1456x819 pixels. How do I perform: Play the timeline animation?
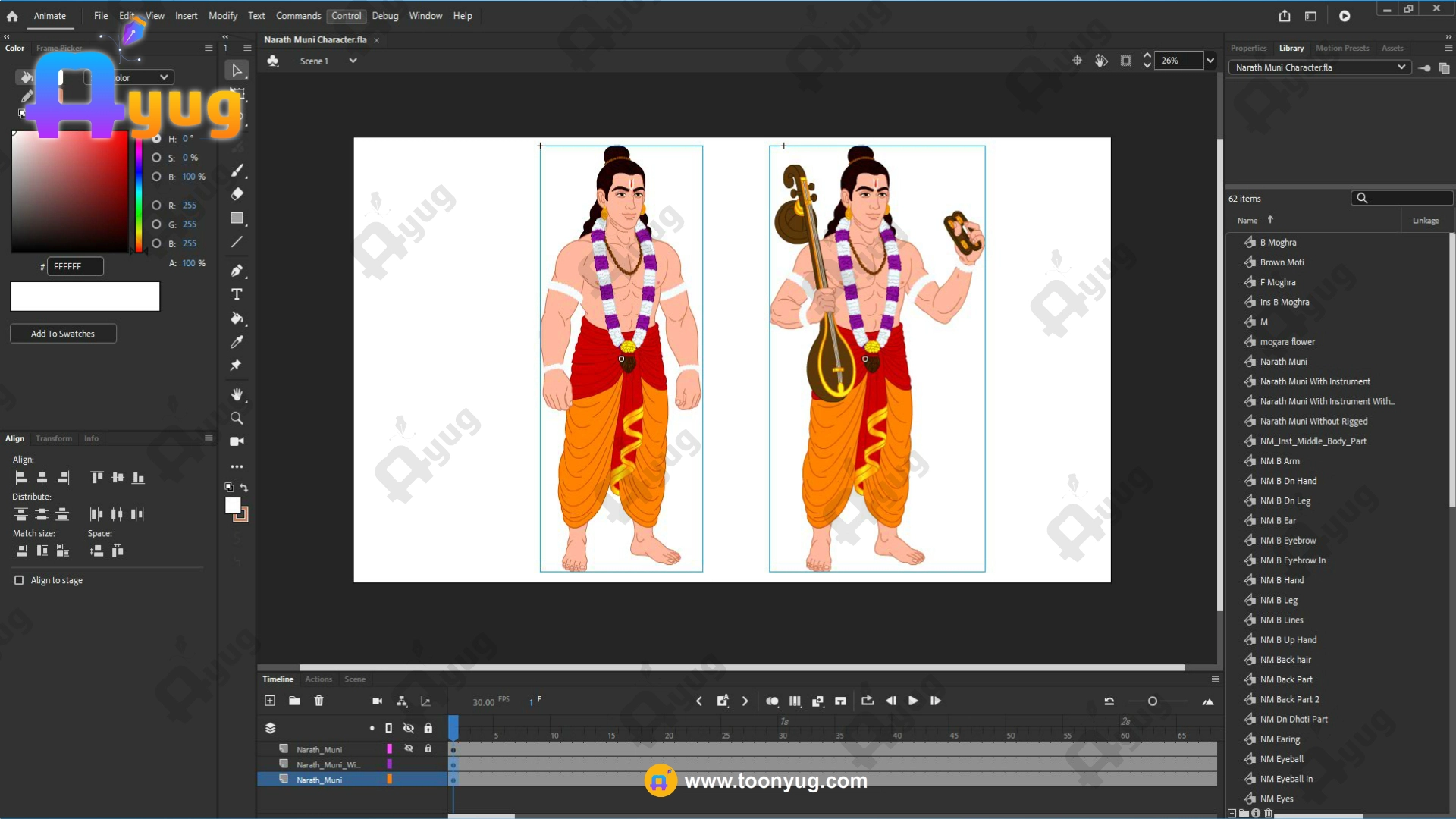tap(913, 701)
